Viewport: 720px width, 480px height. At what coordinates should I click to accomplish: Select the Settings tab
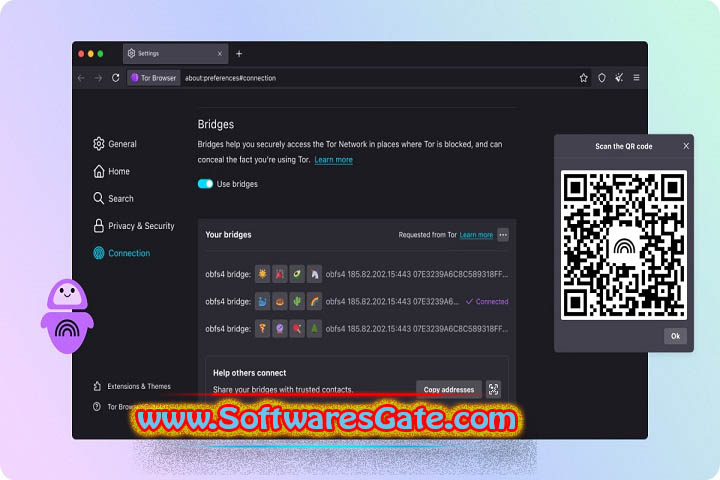pos(175,54)
